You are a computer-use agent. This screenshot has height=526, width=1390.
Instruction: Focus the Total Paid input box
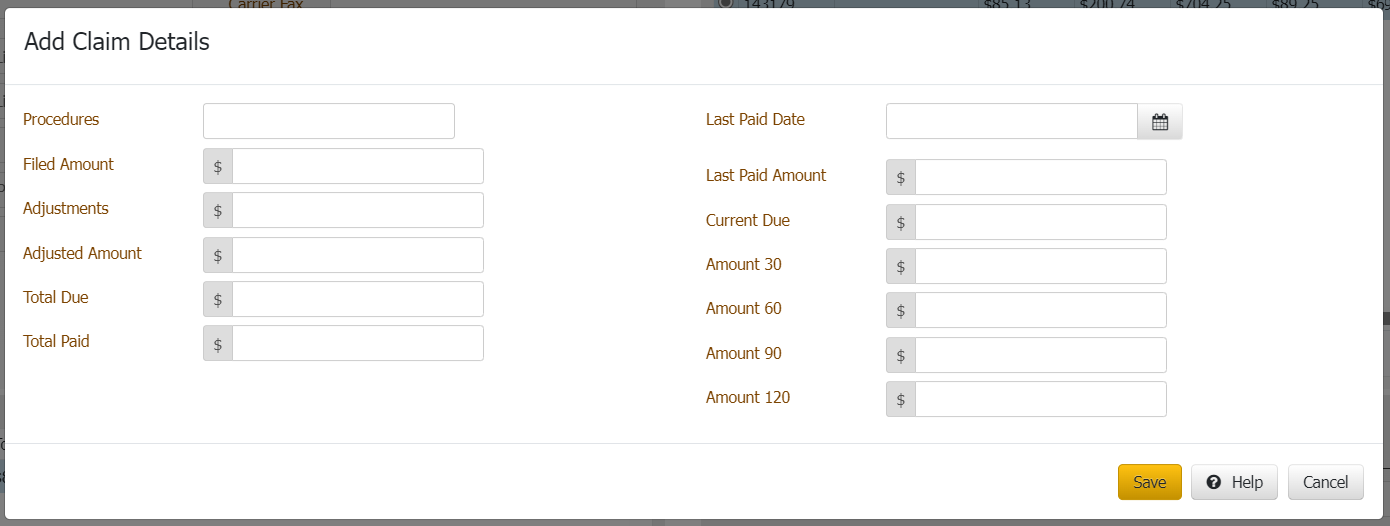pos(357,343)
